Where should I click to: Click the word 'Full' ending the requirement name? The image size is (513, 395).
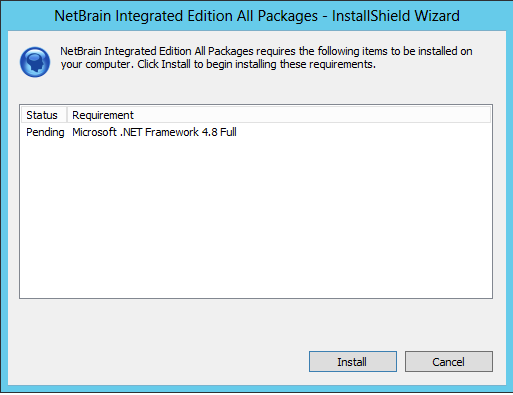(x=228, y=132)
